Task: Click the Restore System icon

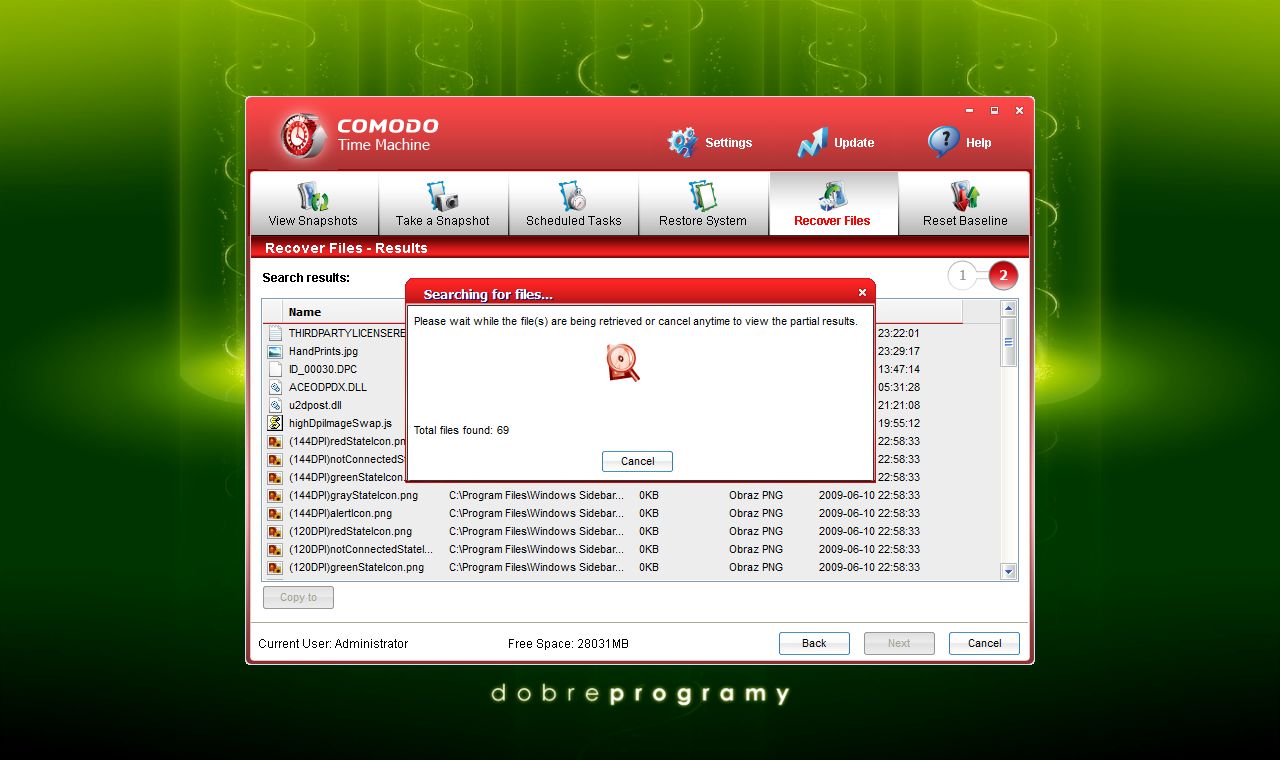Action: 703,196
